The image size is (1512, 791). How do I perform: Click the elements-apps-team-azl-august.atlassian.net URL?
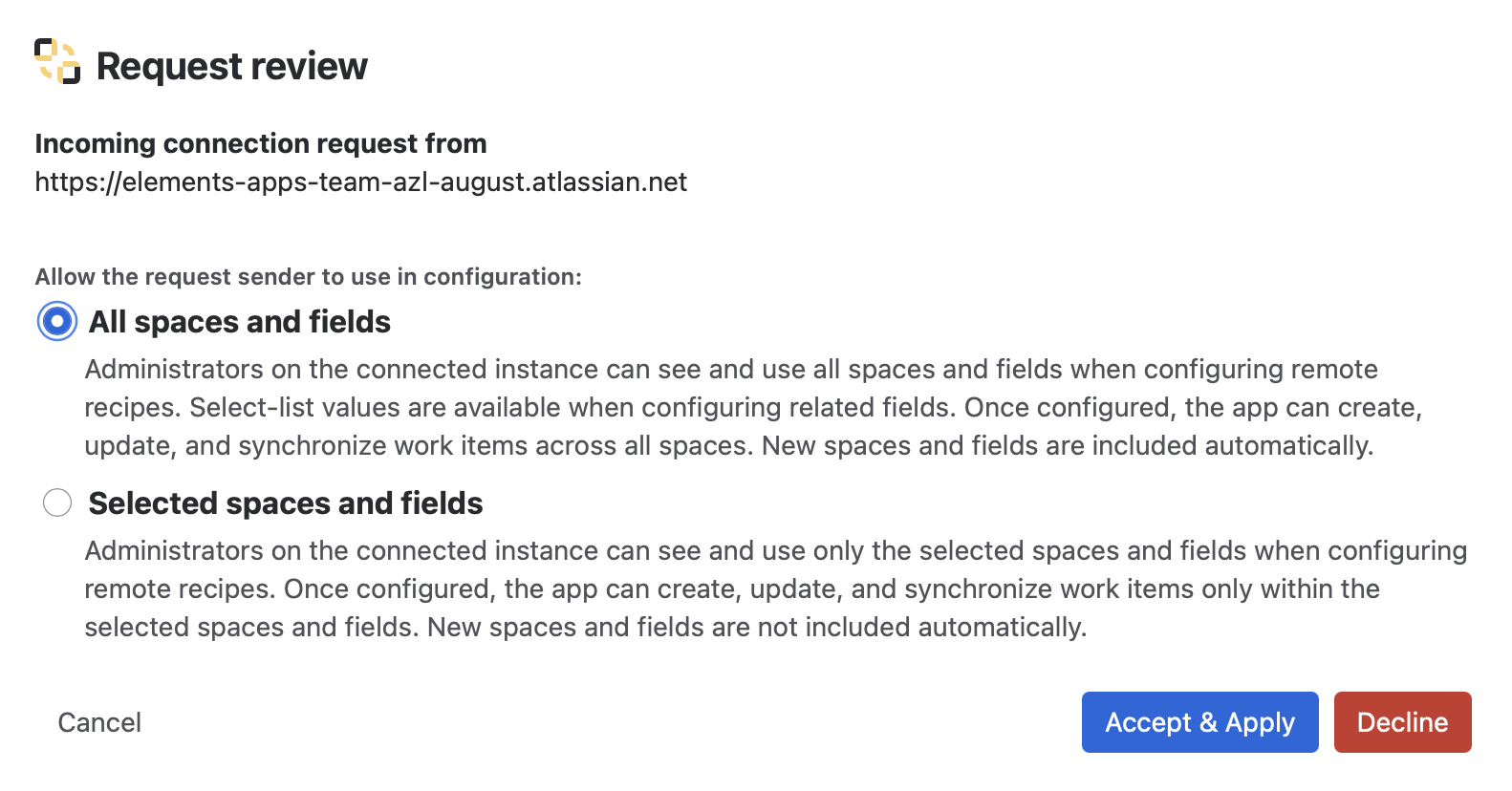[361, 182]
